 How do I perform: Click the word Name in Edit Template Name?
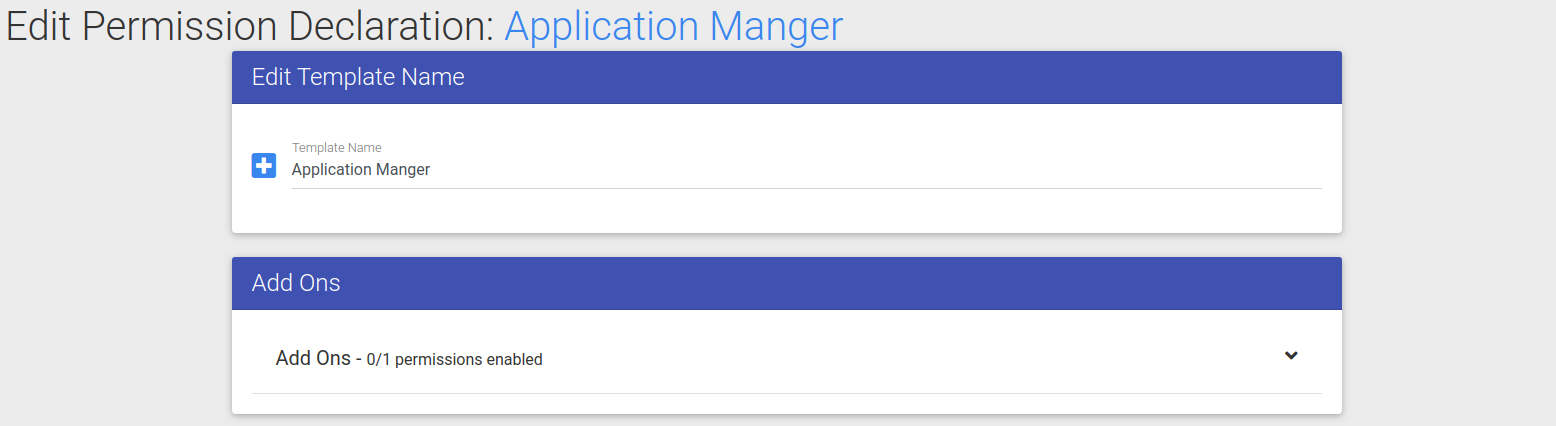point(437,78)
